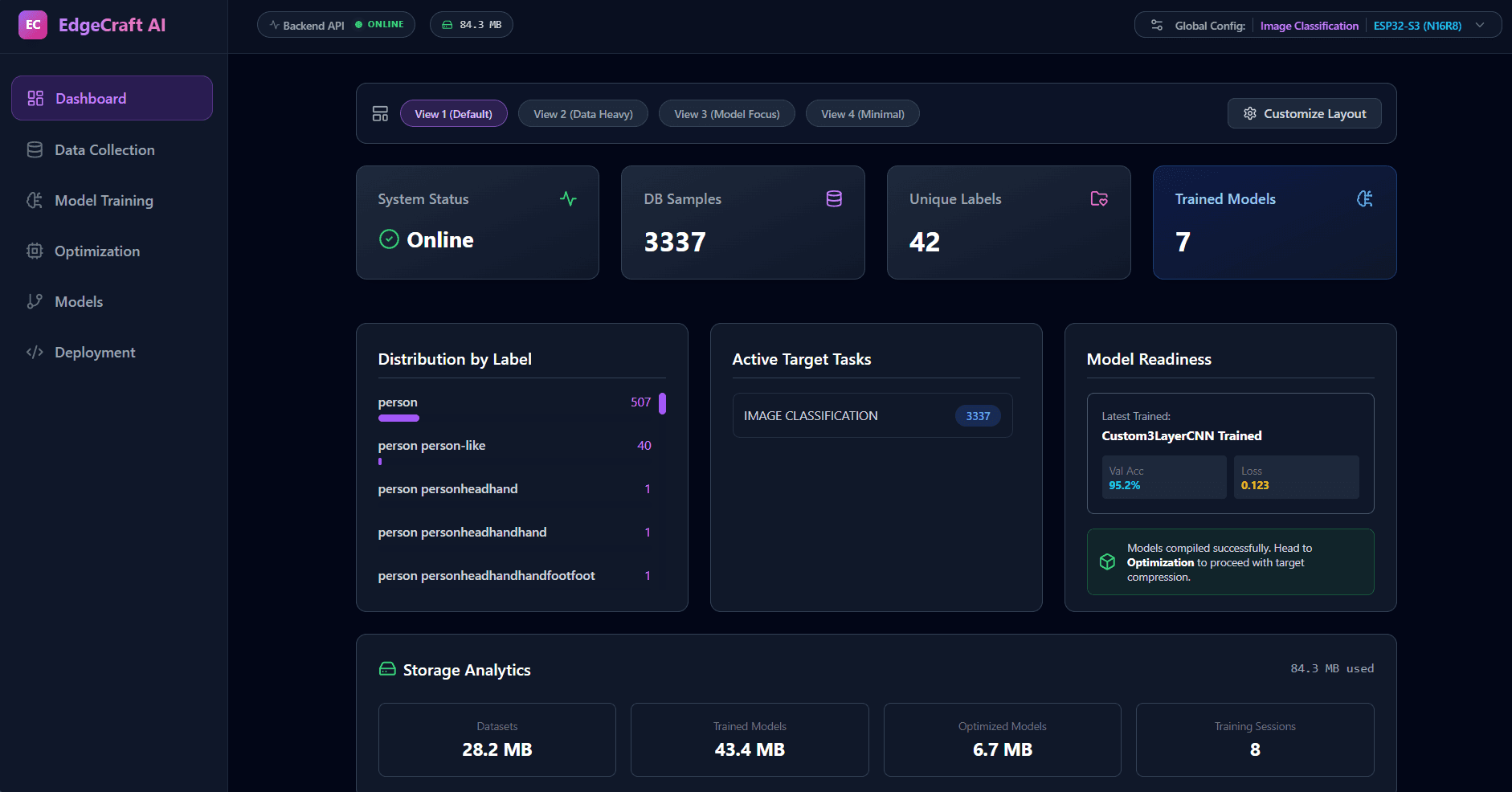Click the person personheadhandhandfootfoot label row
Screen dimensions: 1512x792
(x=514, y=575)
